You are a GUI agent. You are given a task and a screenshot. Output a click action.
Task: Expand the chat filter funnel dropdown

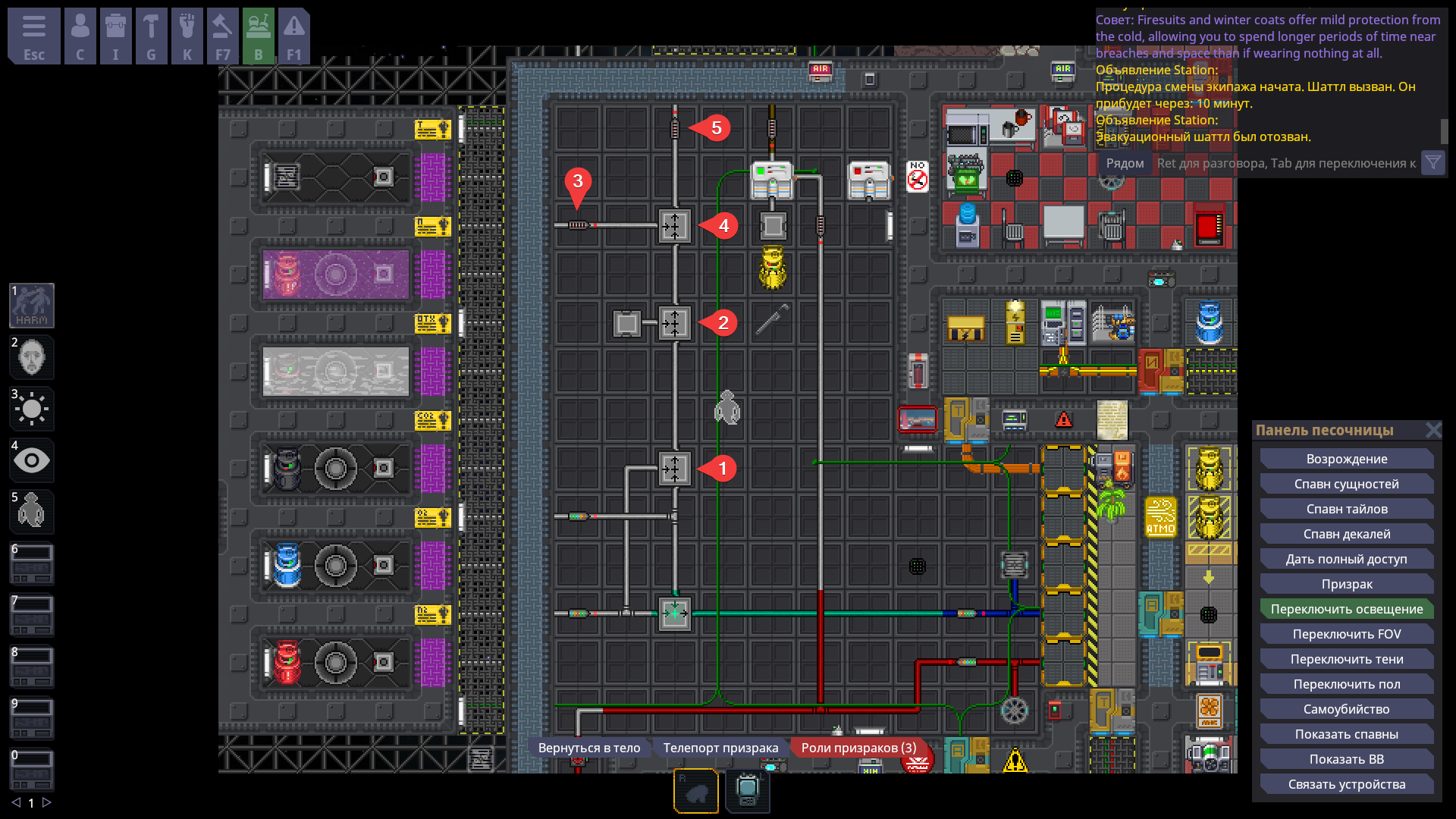click(x=1432, y=163)
